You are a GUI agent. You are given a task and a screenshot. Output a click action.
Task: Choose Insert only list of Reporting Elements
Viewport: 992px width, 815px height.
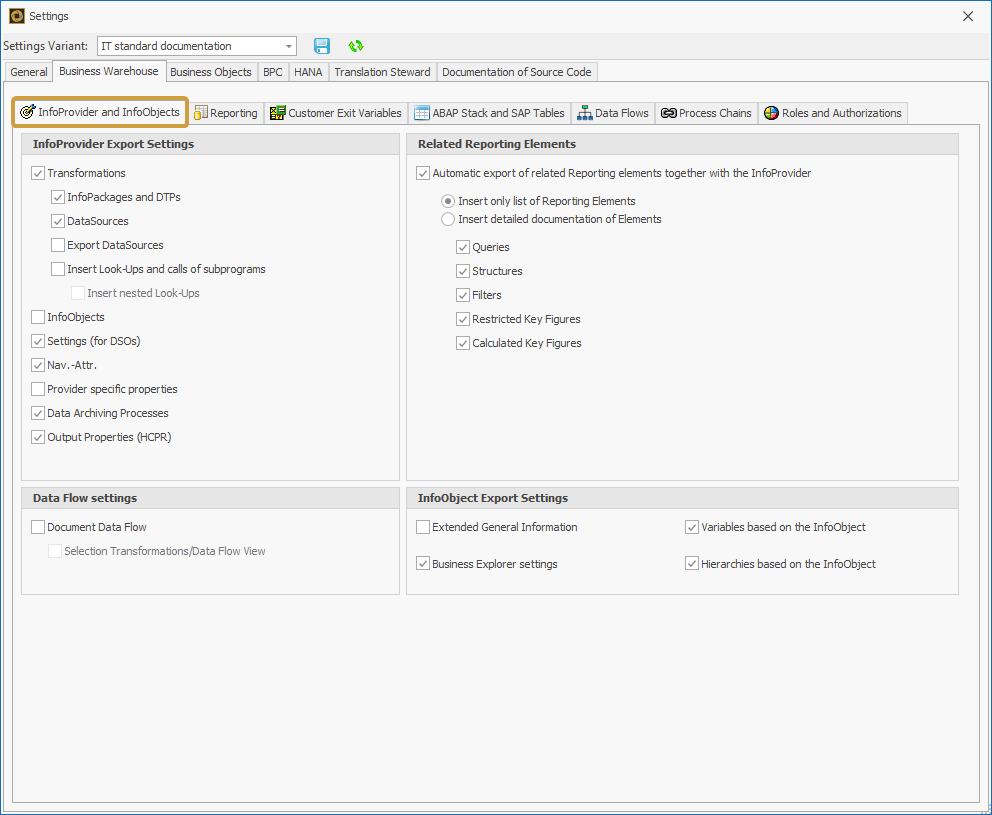click(x=448, y=200)
